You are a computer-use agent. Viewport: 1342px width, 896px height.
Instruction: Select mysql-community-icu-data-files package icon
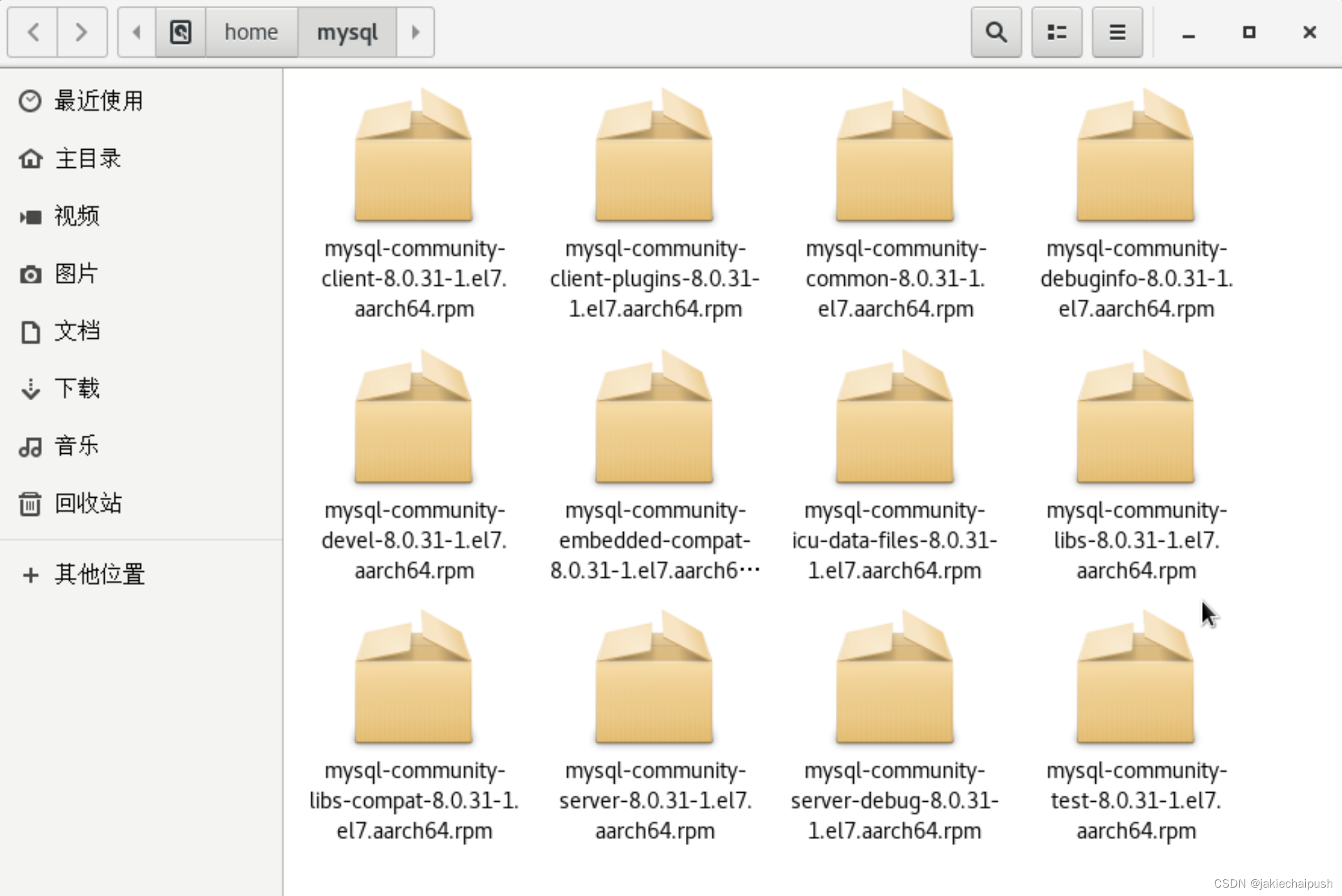895,417
